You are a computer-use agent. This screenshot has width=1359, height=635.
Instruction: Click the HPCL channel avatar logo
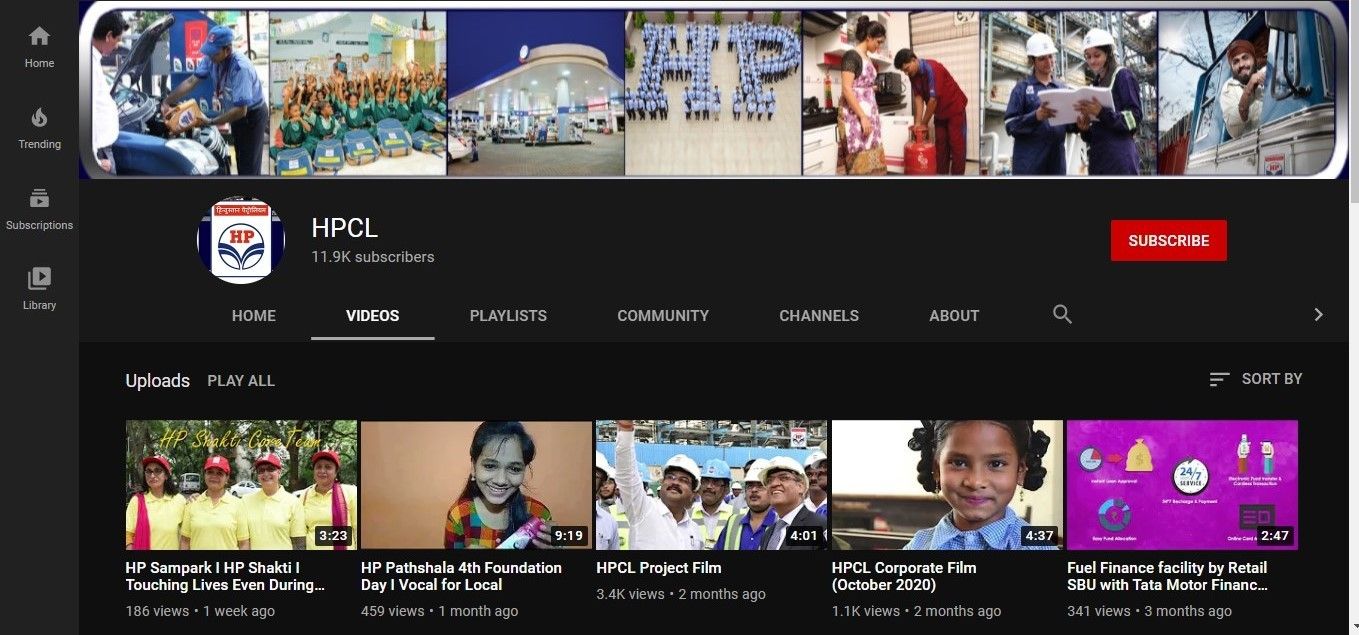241,241
